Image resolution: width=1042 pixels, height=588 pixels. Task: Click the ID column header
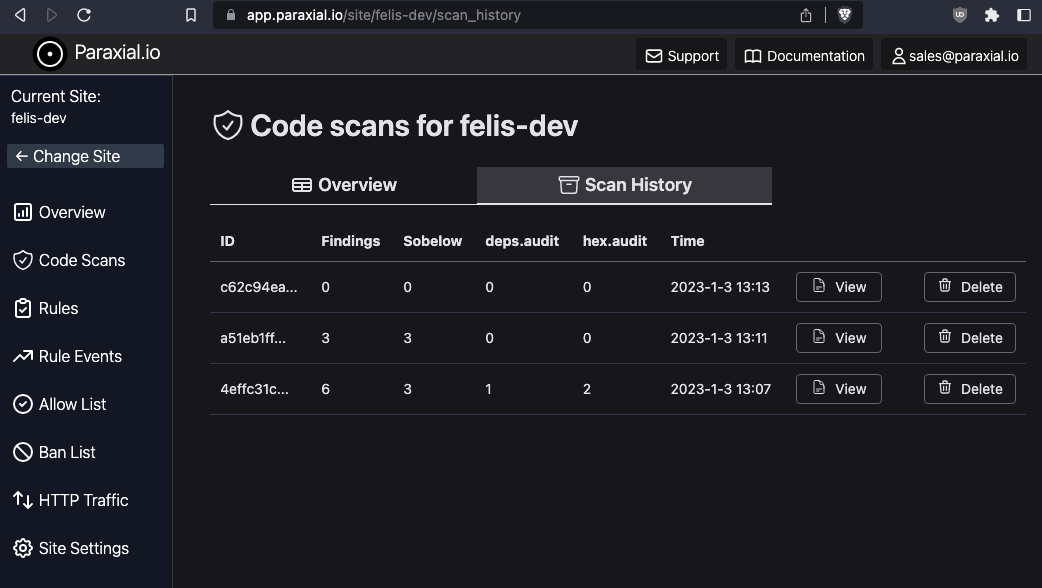(227, 241)
